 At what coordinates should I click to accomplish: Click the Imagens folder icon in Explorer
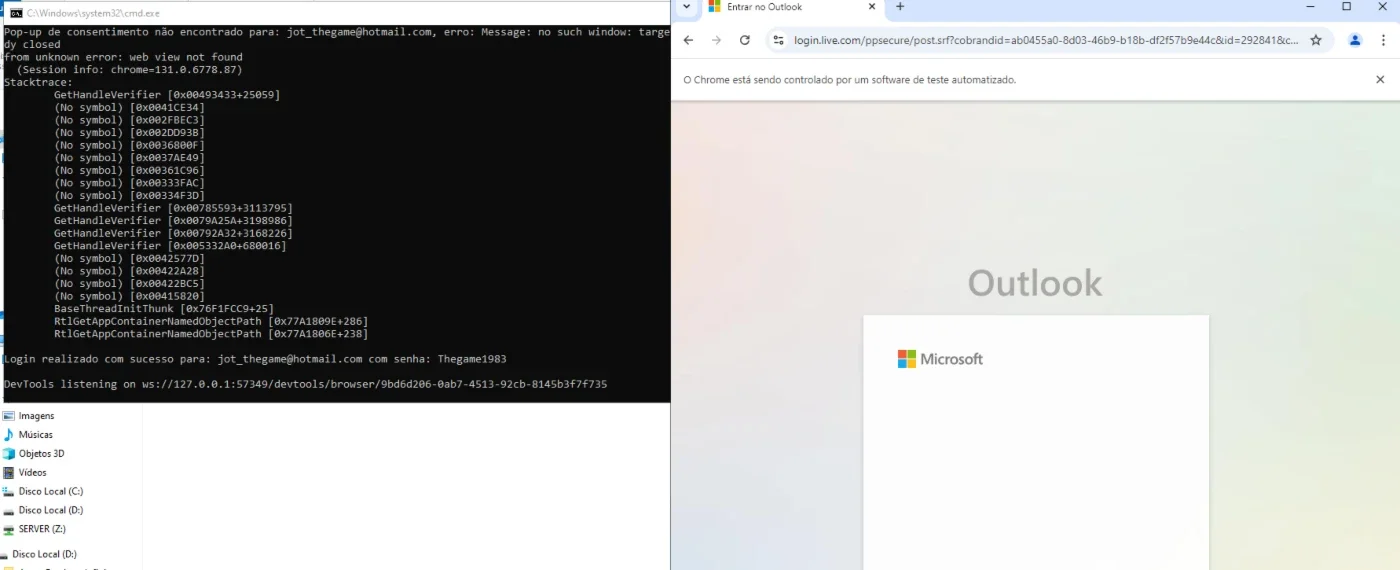(9, 416)
